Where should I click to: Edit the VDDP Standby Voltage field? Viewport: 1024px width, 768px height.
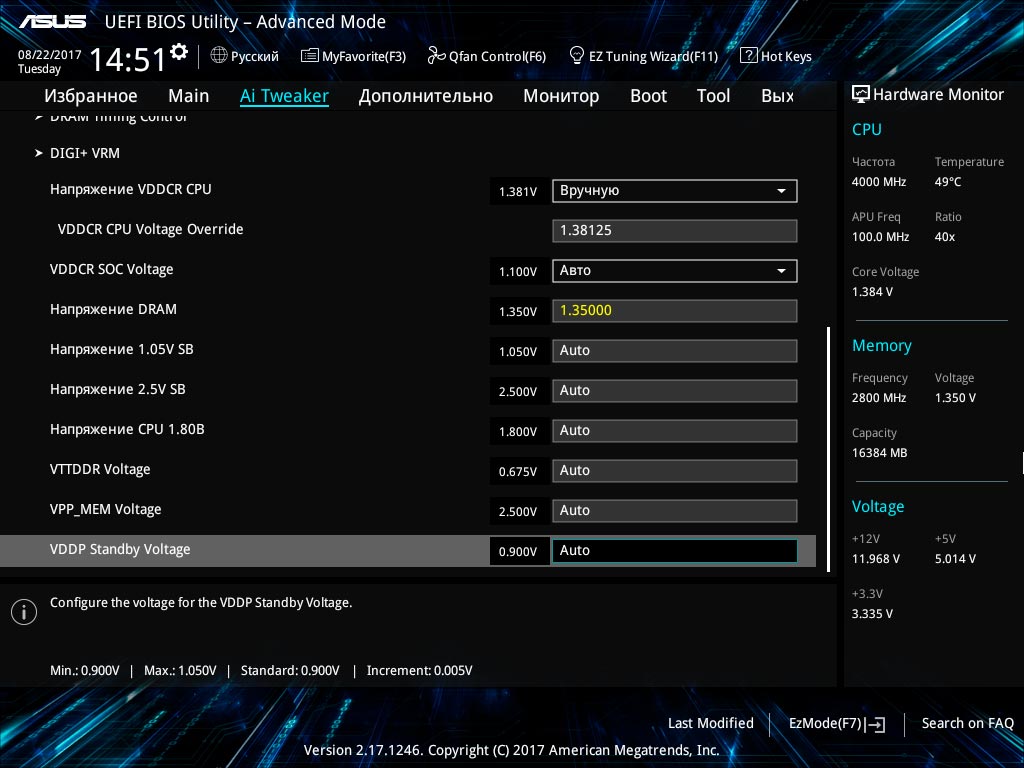coord(675,551)
